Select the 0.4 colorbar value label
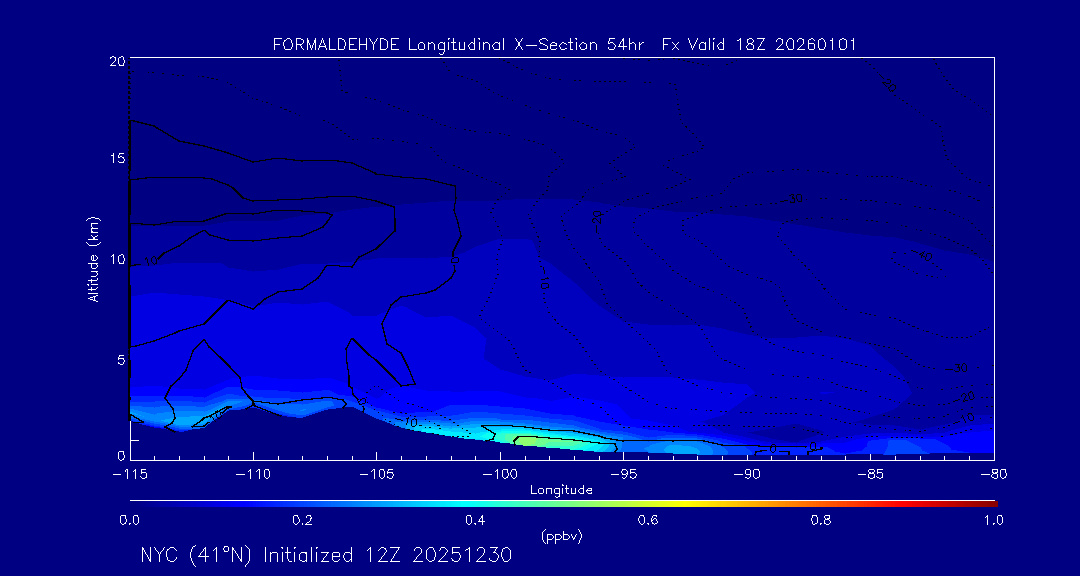Screen dimensions: 1080x576 (475, 520)
